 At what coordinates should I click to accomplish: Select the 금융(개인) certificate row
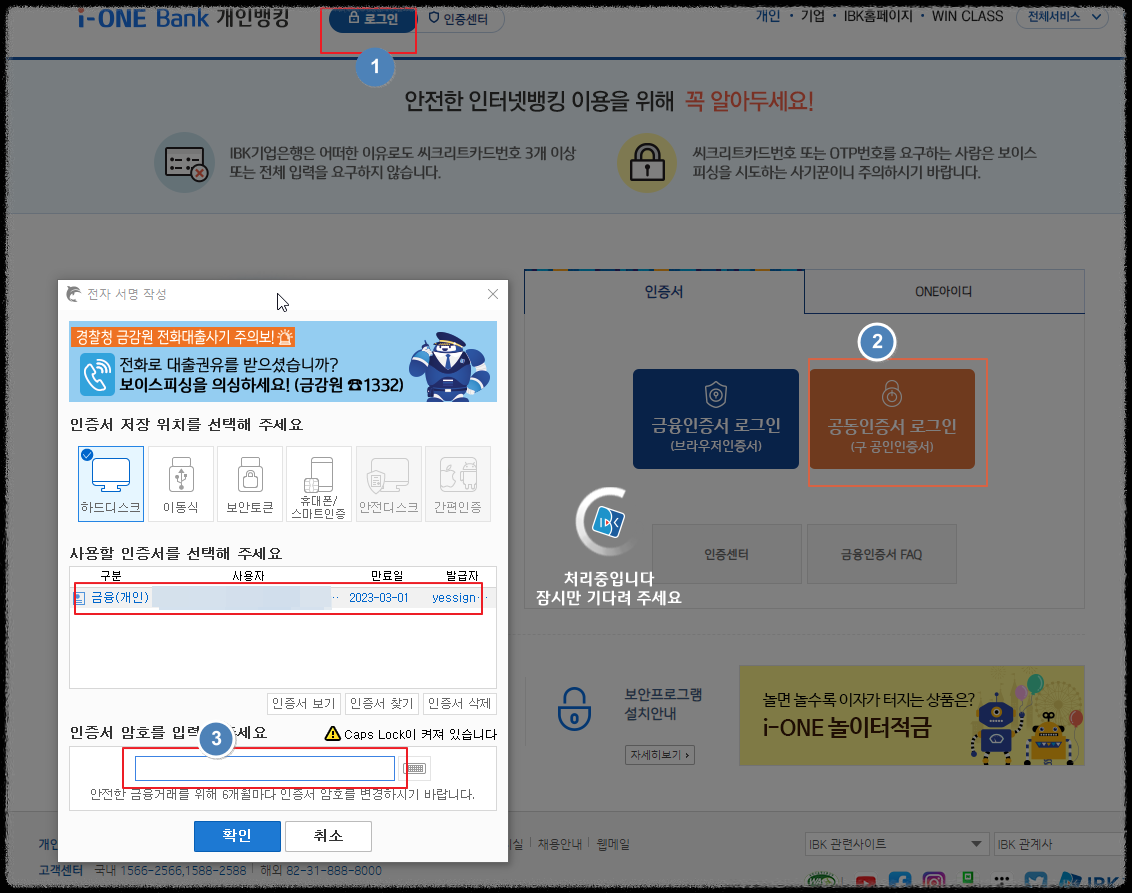coord(282,598)
